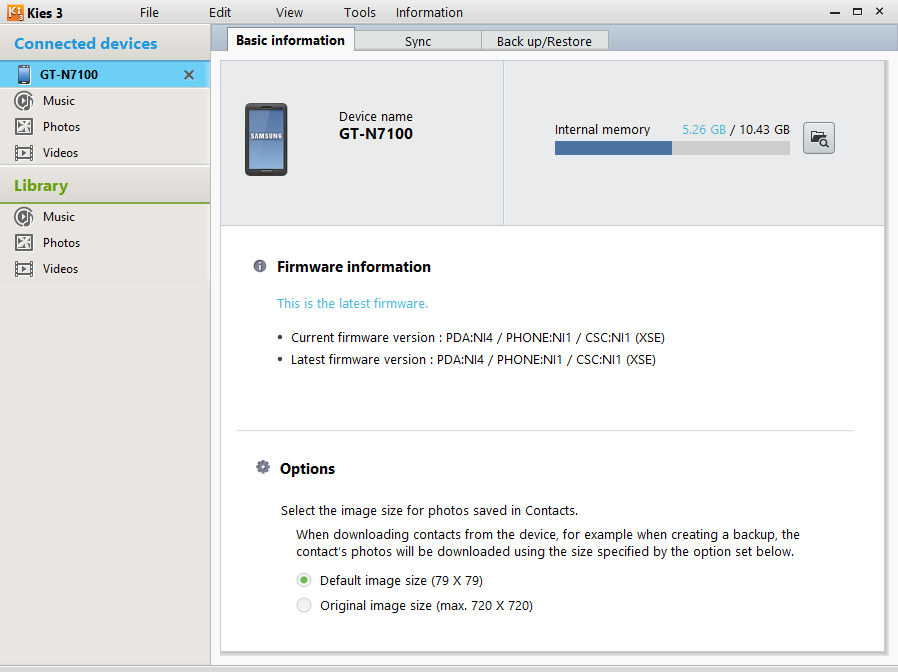The image size is (898, 672).
Task: Open the View menu
Action: (289, 13)
